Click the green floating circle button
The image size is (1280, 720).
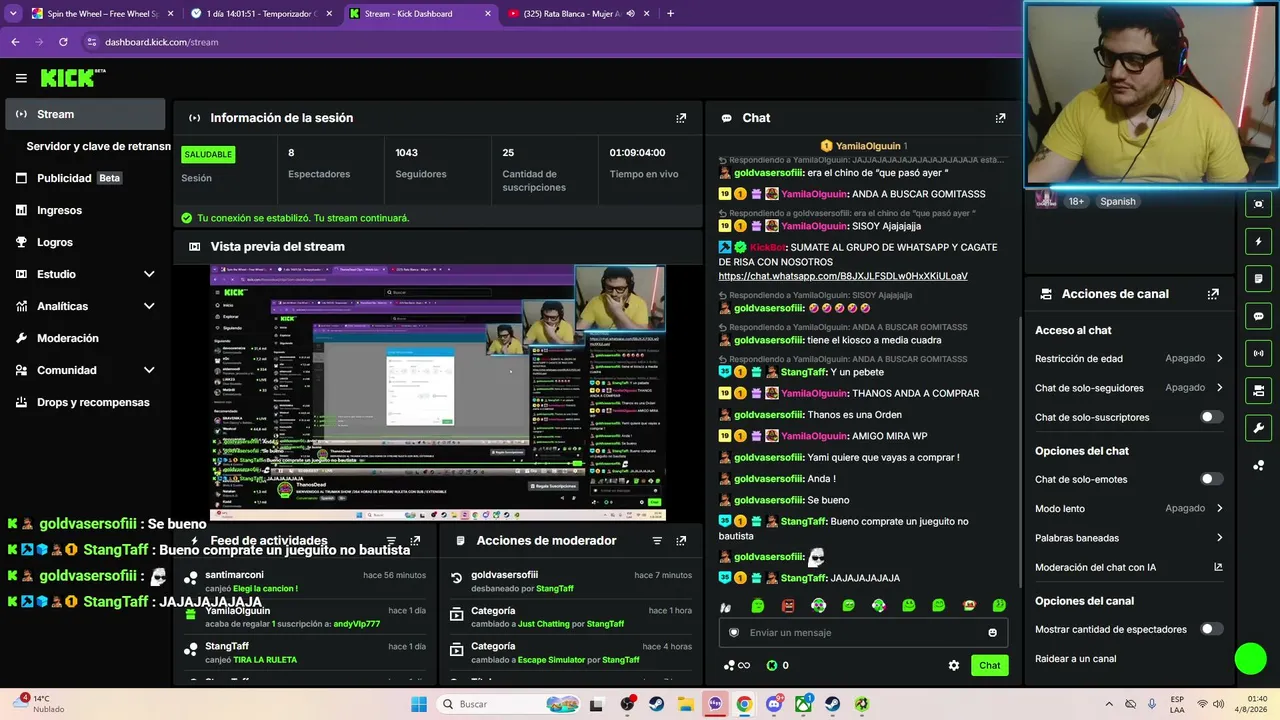1251,659
